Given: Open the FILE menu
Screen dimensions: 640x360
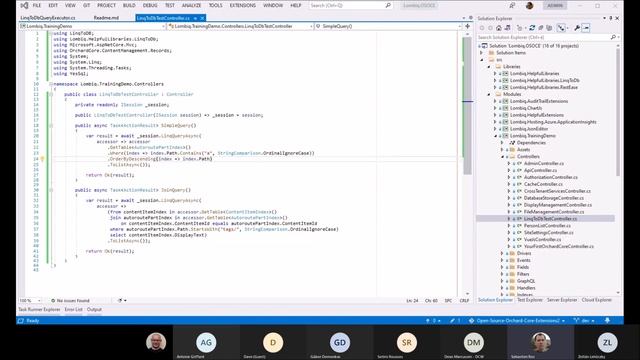Looking at the screenshot, I should pos(37,5).
